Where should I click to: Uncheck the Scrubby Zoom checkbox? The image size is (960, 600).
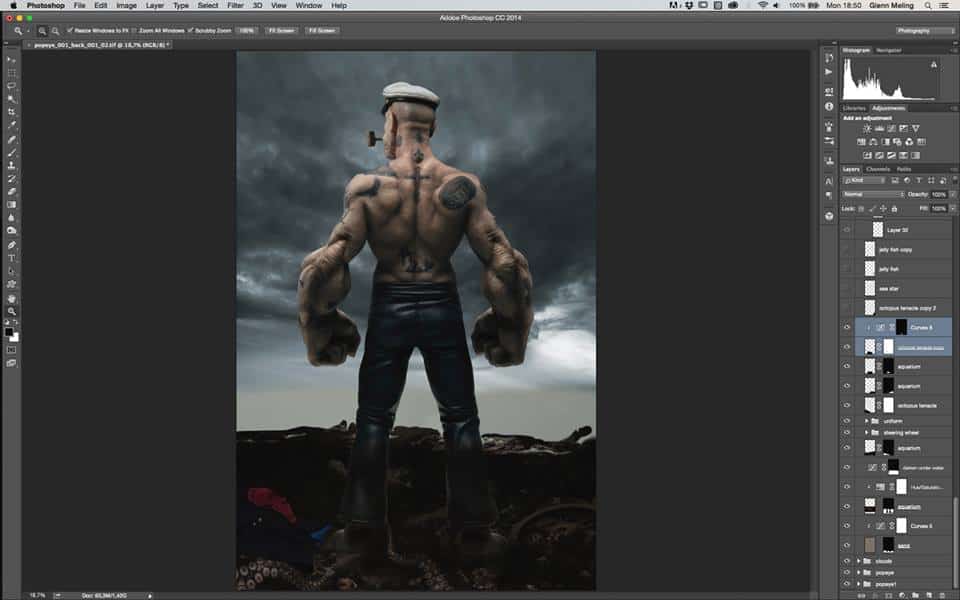pyautogui.click(x=191, y=31)
